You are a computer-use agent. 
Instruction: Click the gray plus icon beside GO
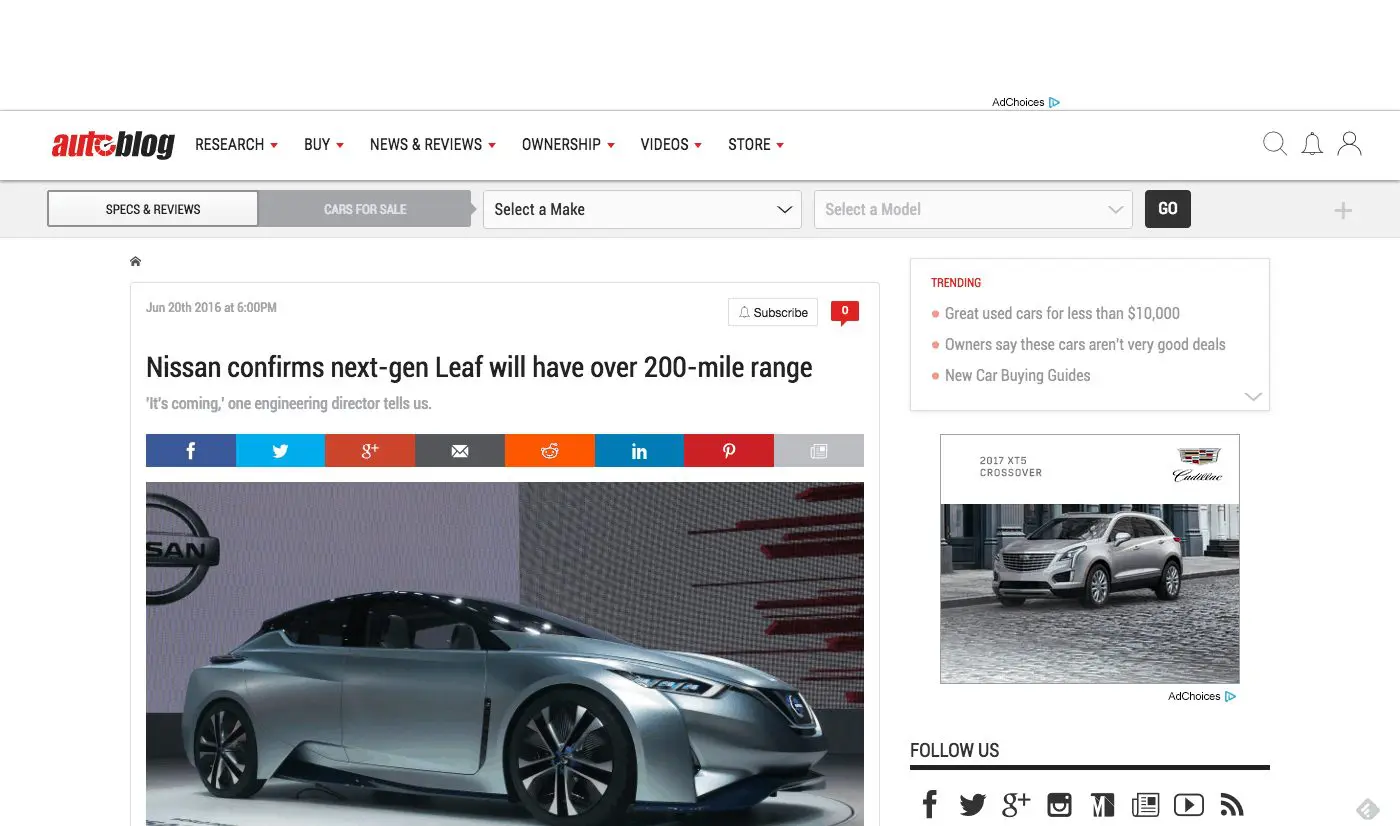pyautogui.click(x=1343, y=210)
